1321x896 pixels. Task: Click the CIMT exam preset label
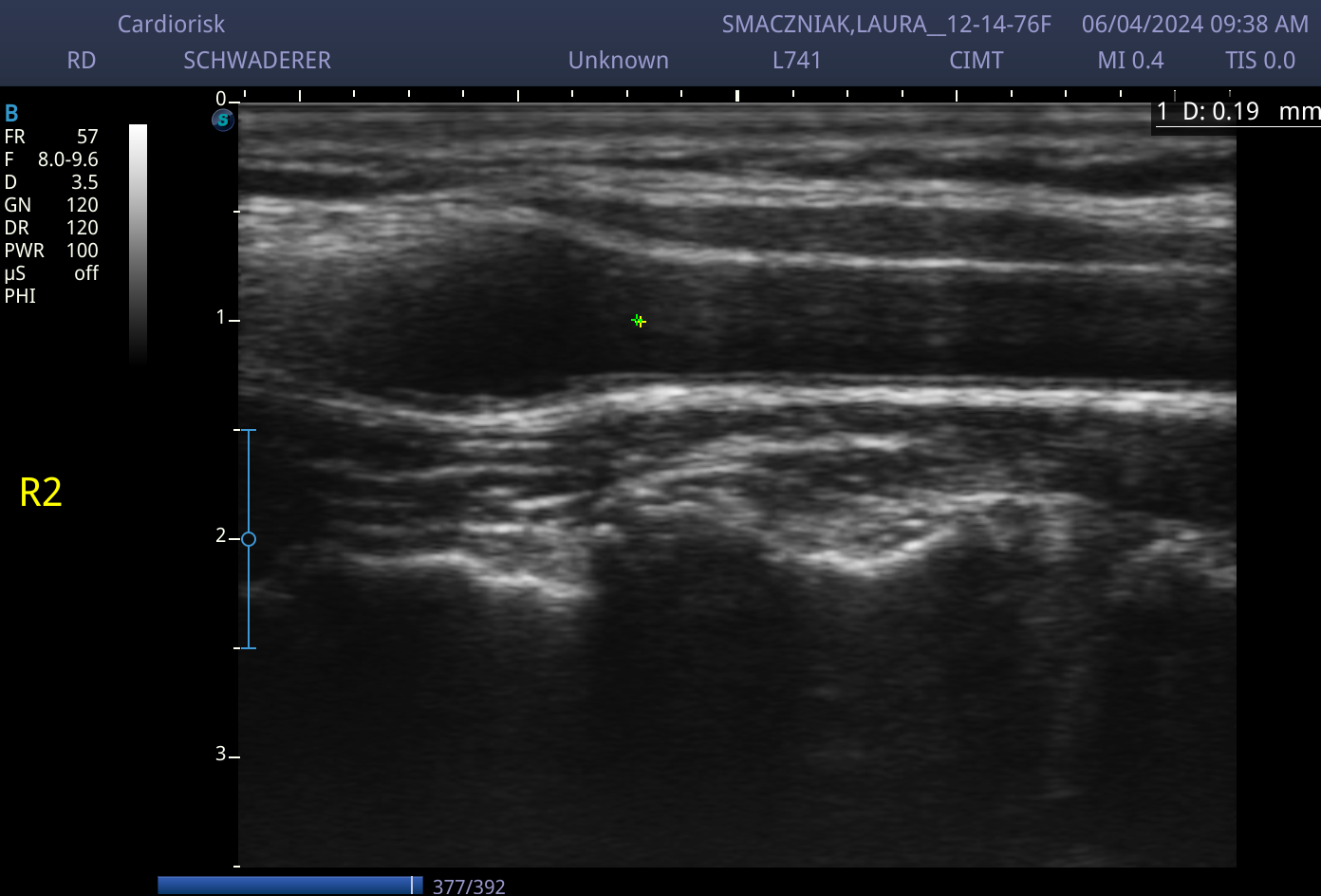coord(976,60)
